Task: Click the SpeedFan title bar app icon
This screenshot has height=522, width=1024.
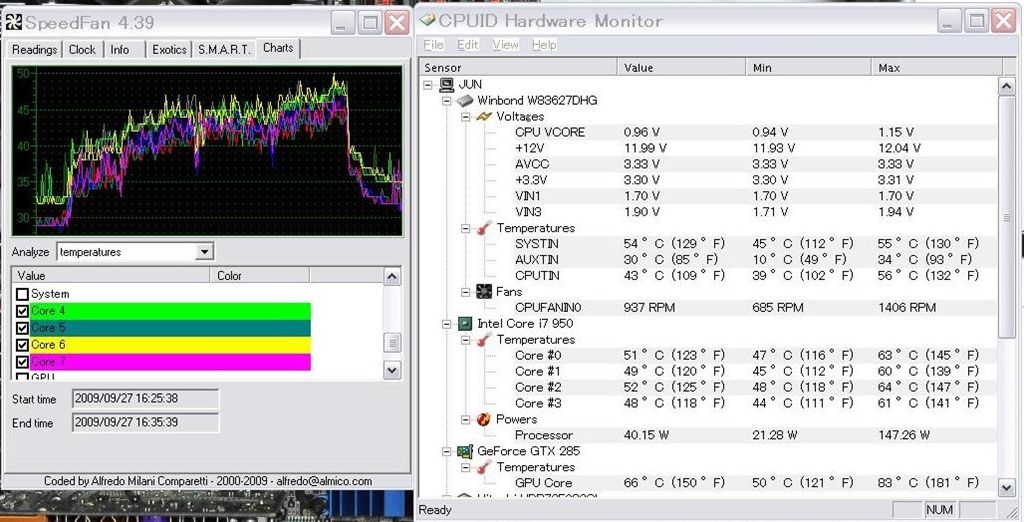Action: coord(13,21)
